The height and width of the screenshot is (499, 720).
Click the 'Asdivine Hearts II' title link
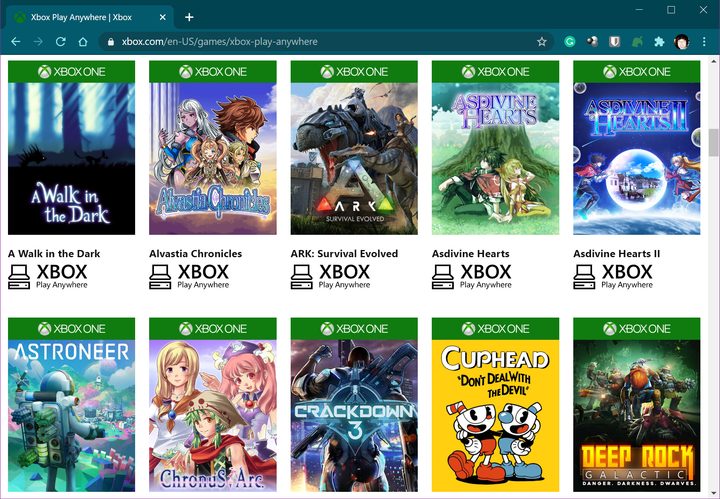click(617, 253)
